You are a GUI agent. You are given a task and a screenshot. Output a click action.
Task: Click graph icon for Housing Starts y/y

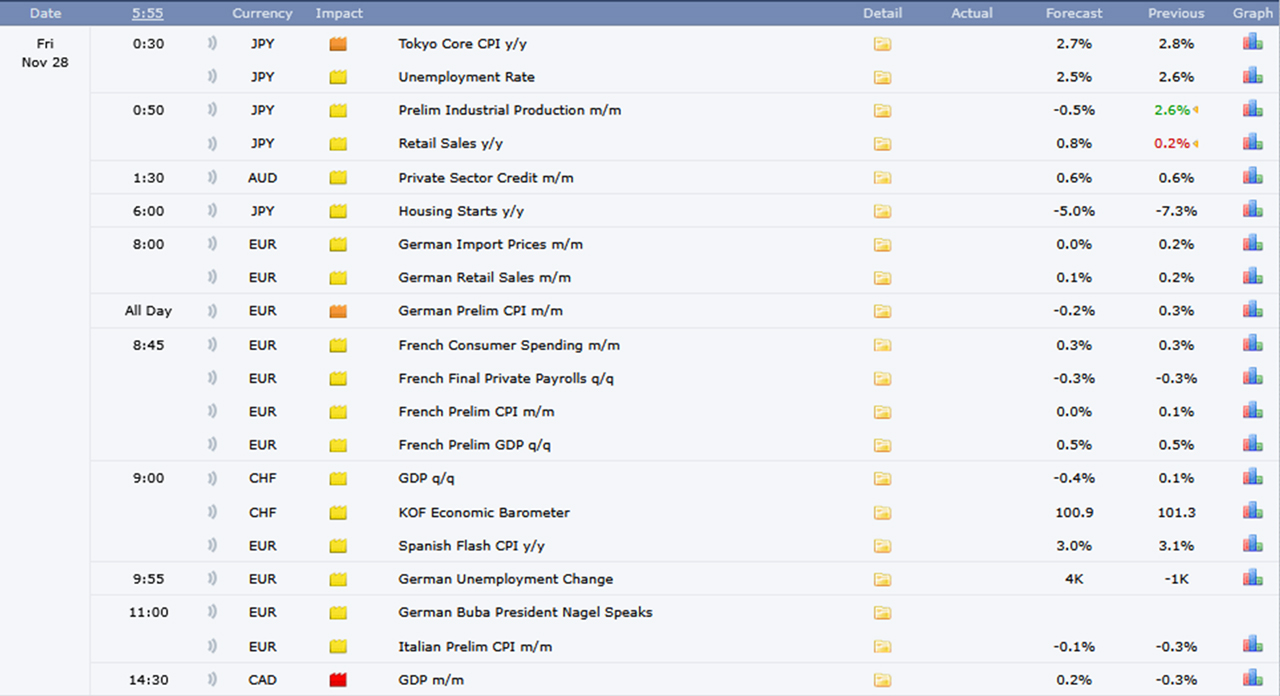point(1252,210)
